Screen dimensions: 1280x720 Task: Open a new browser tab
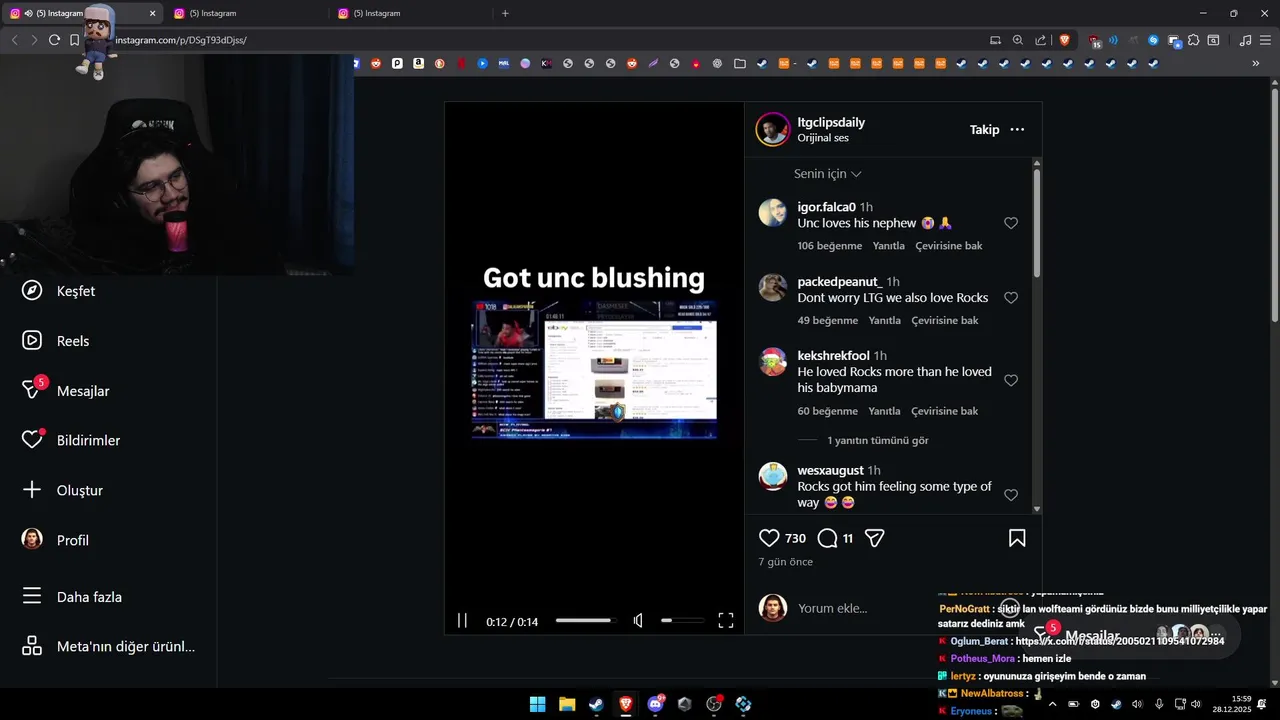pos(505,13)
